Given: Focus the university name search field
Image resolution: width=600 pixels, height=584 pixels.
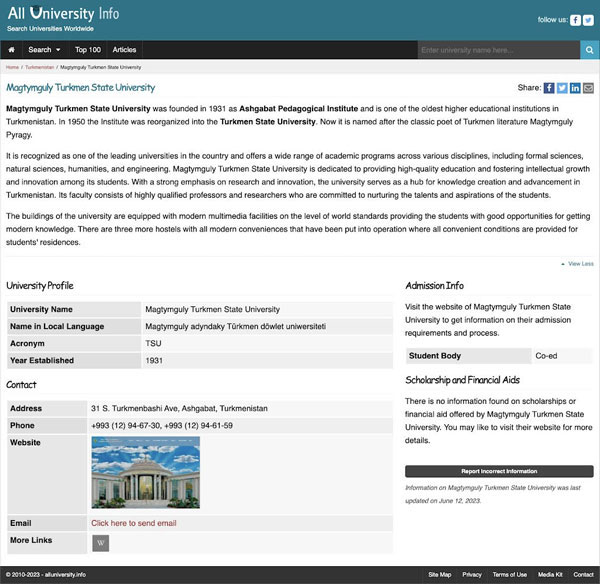Looking at the screenshot, I should click(497, 49).
